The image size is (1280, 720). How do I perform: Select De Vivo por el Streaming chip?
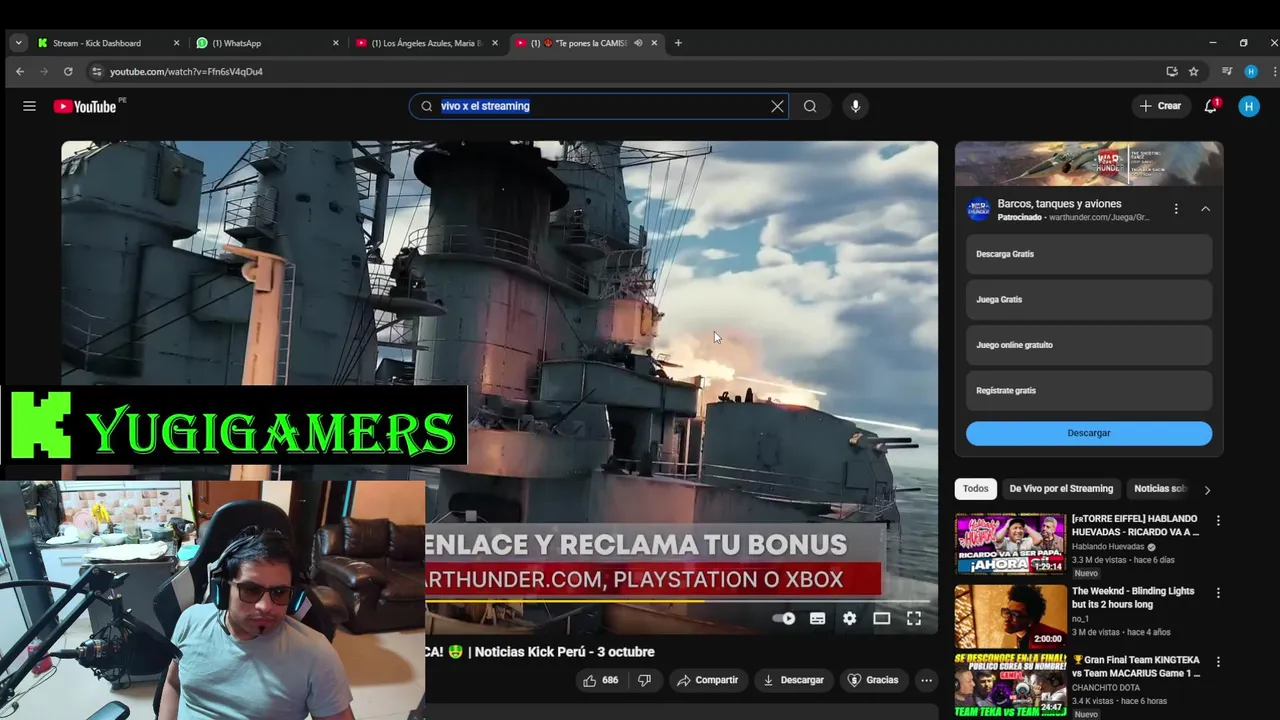(x=1061, y=489)
